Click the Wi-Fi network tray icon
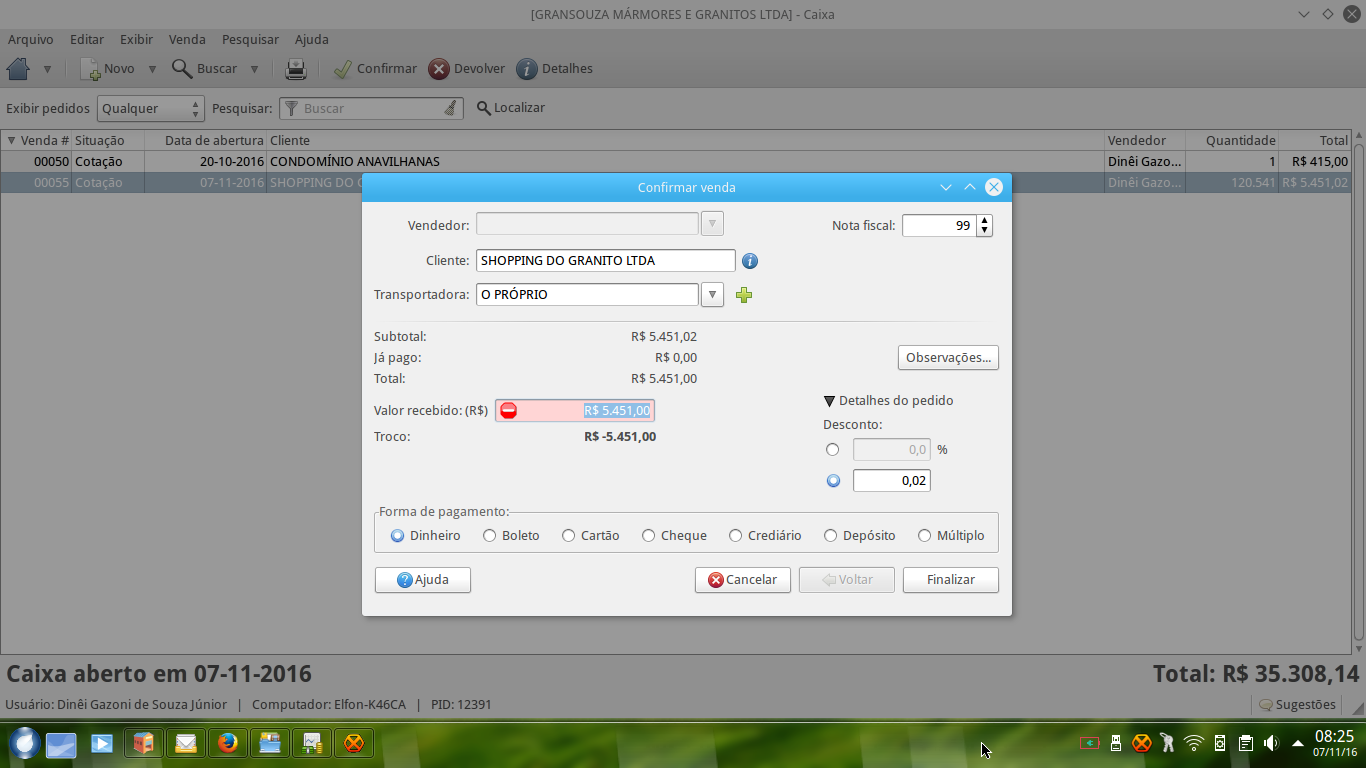 tap(1194, 743)
